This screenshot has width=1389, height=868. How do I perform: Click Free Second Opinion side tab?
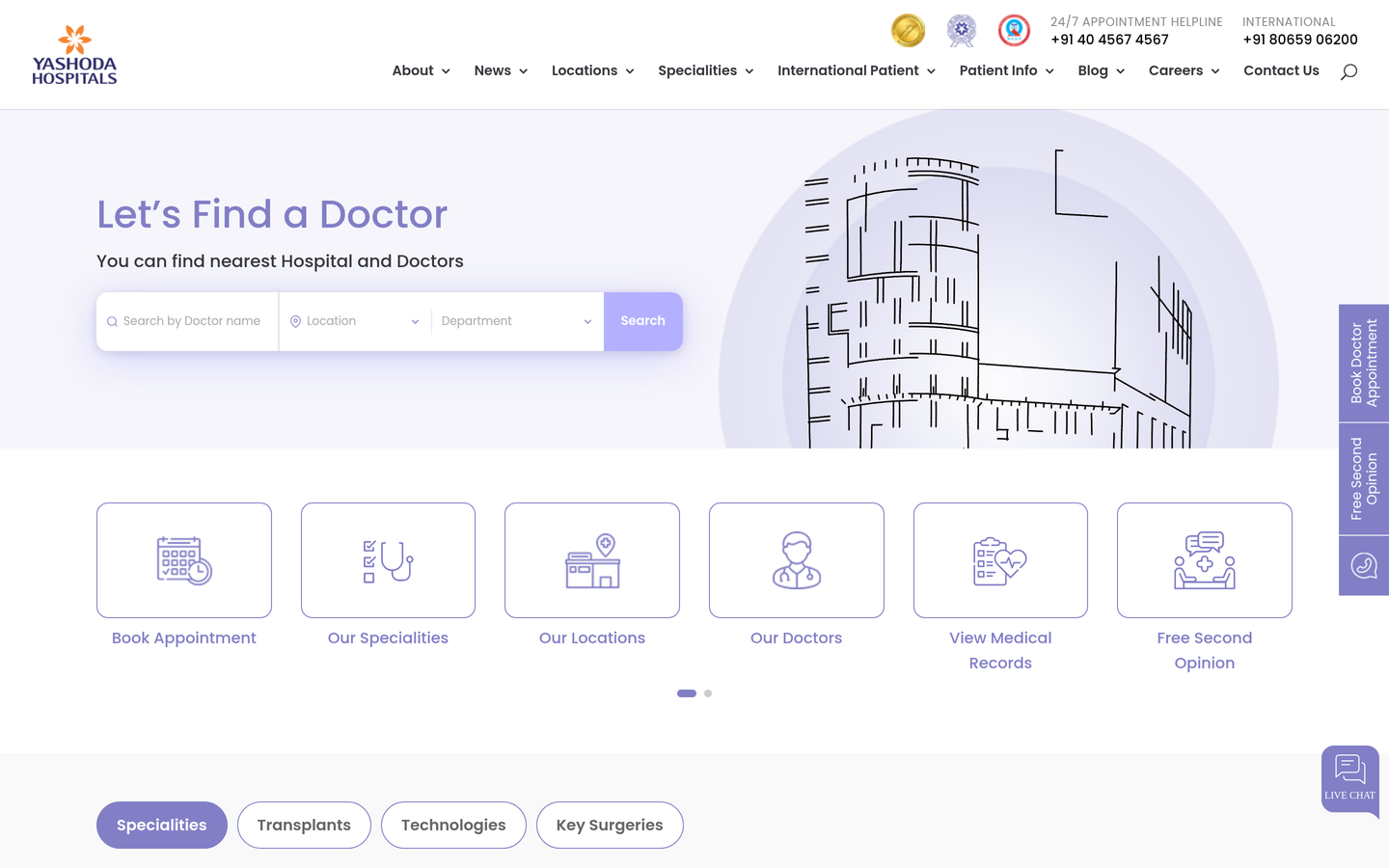tap(1364, 479)
